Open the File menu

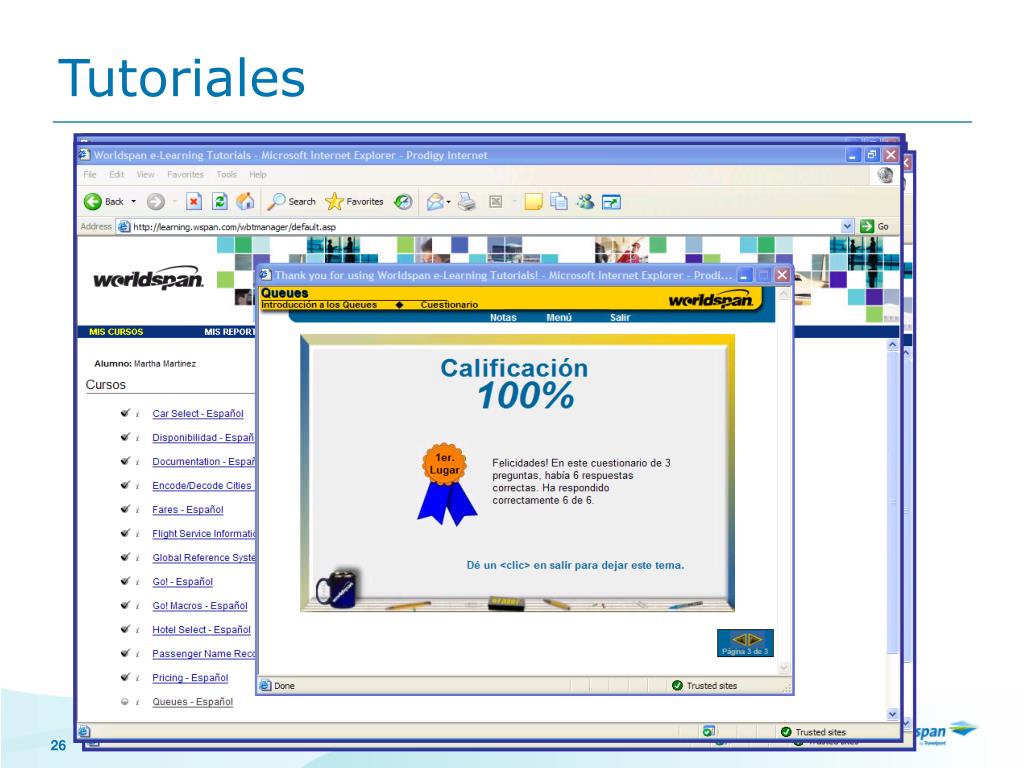click(90, 175)
